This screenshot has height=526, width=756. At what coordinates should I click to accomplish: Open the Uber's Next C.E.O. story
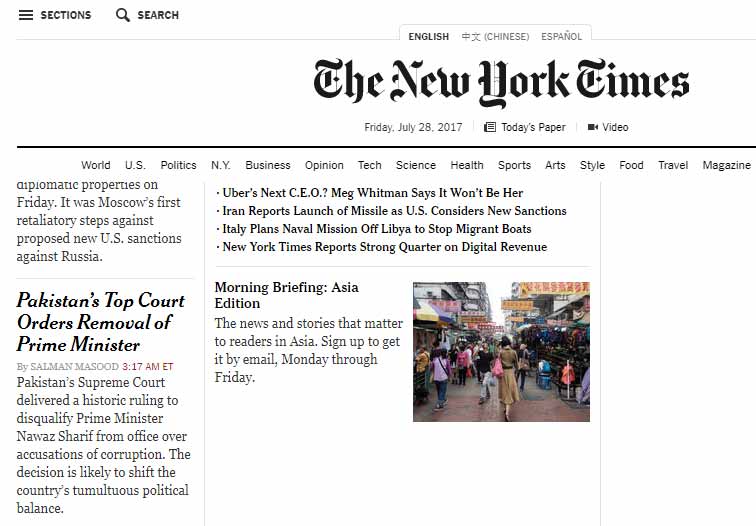pos(372,193)
